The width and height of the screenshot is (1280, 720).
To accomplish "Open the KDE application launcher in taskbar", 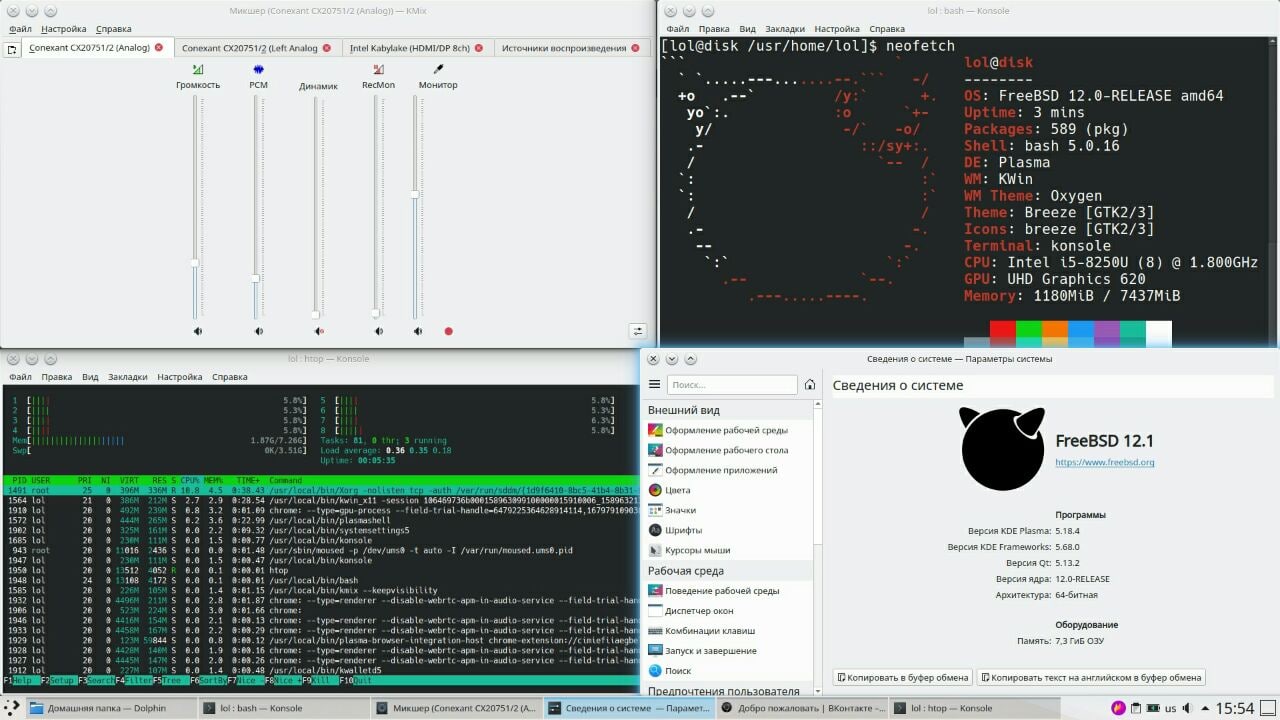I will pos(11,708).
